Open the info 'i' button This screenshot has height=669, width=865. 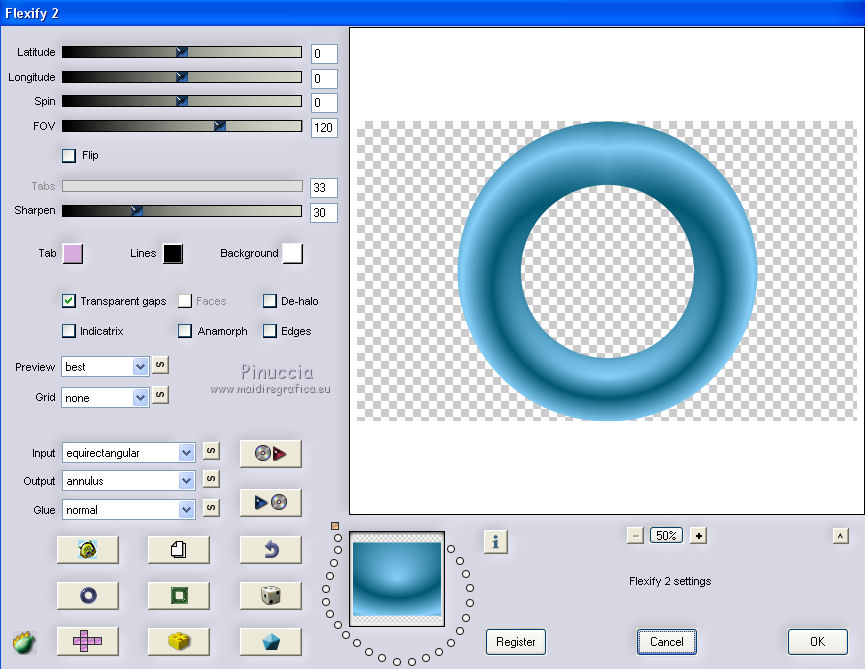[495, 542]
